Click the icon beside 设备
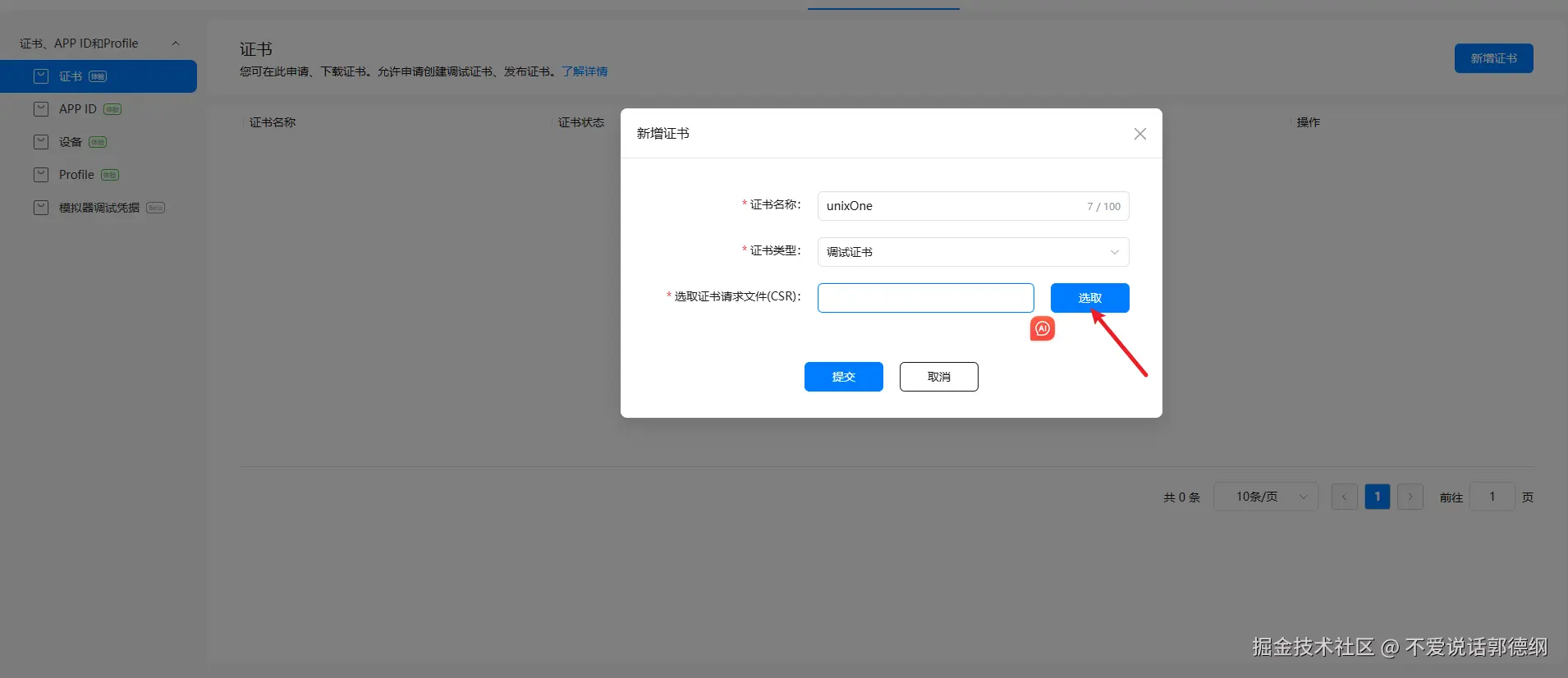This screenshot has height=678, width=1568. [41, 142]
